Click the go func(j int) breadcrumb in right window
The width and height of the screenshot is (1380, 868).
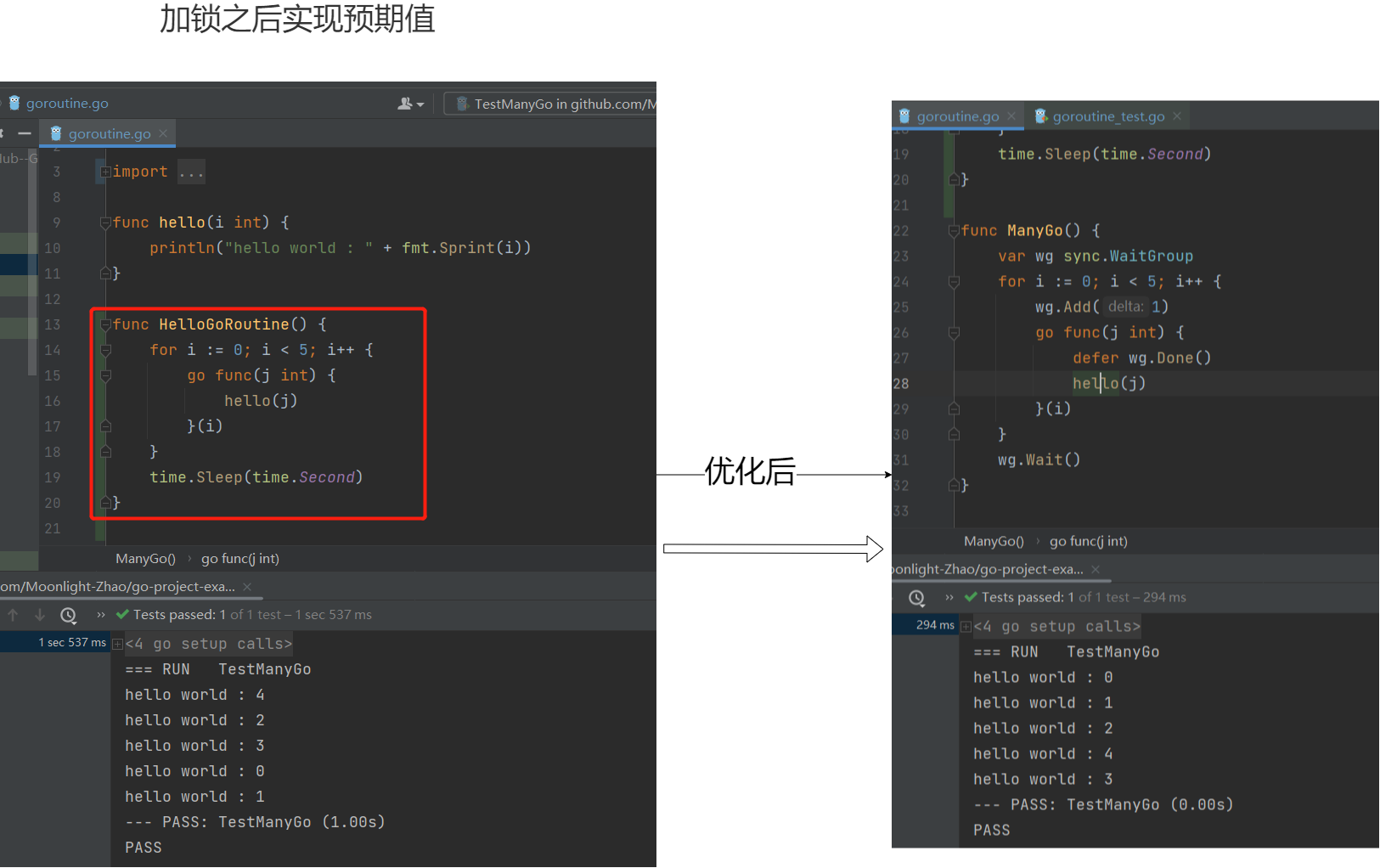coord(1089,541)
